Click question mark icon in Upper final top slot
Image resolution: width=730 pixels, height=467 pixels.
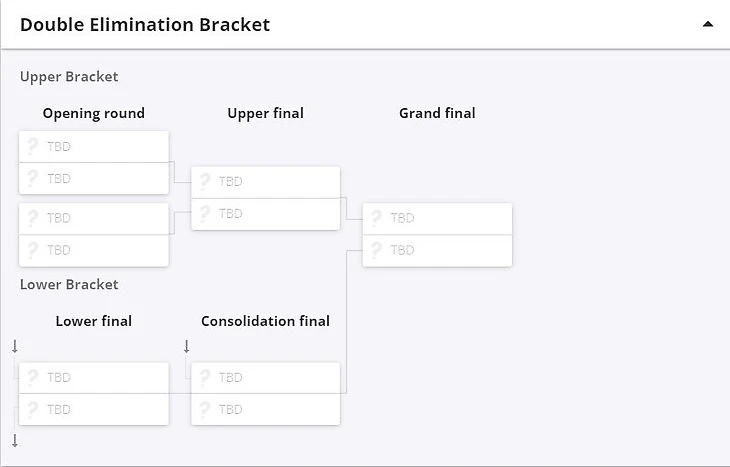(x=204, y=182)
